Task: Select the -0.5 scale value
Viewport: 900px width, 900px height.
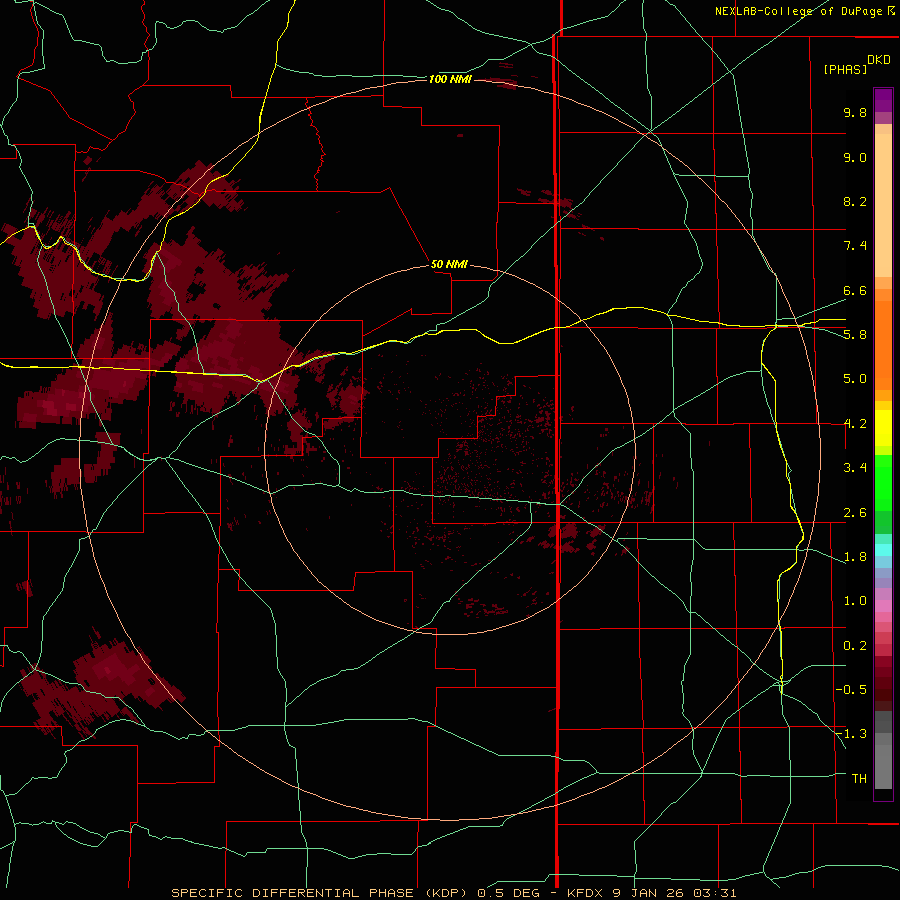Action: pos(851,690)
